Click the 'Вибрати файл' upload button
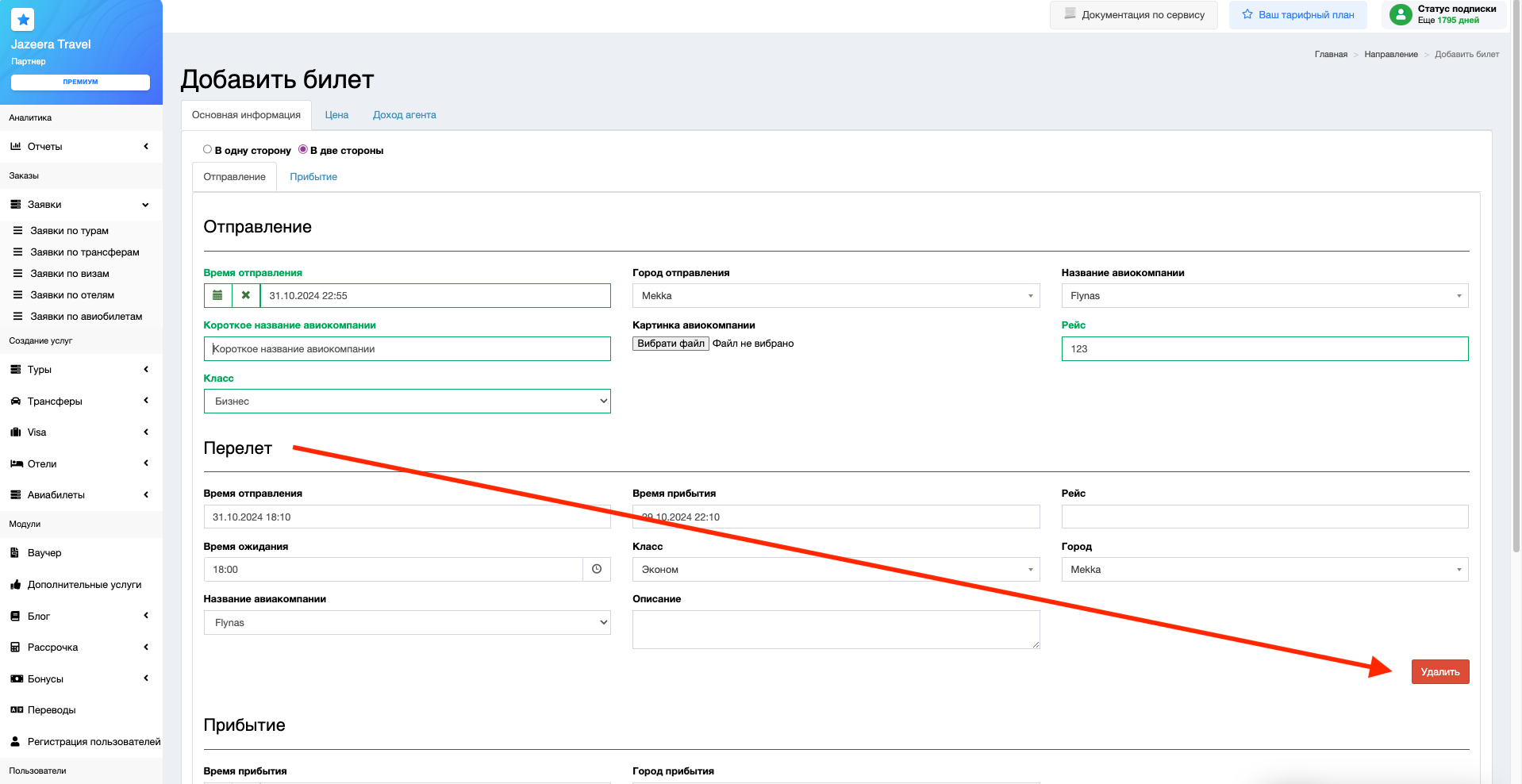Image resolution: width=1522 pixels, height=784 pixels. click(x=671, y=344)
